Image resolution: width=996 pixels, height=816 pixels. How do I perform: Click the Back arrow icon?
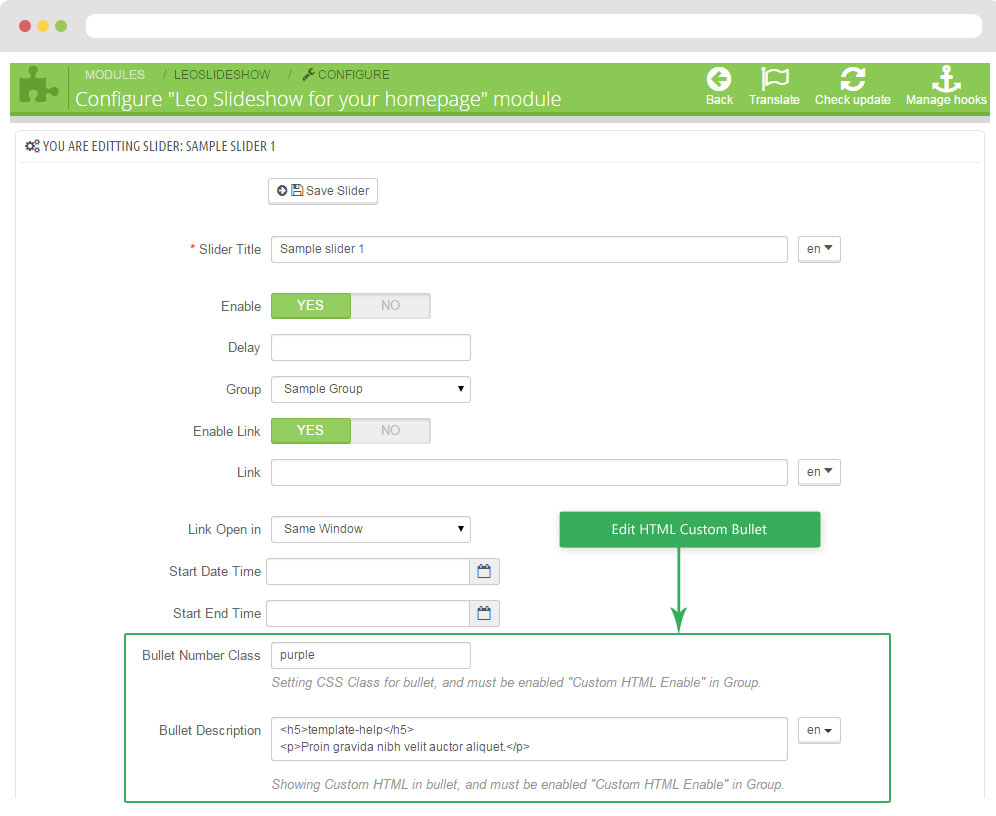point(719,79)
